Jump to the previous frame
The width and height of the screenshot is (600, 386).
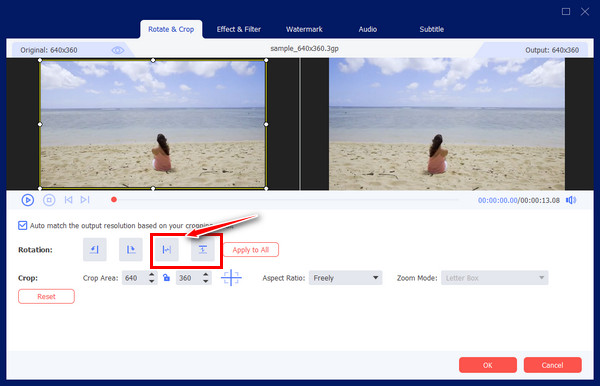click(x=68, y=200)
